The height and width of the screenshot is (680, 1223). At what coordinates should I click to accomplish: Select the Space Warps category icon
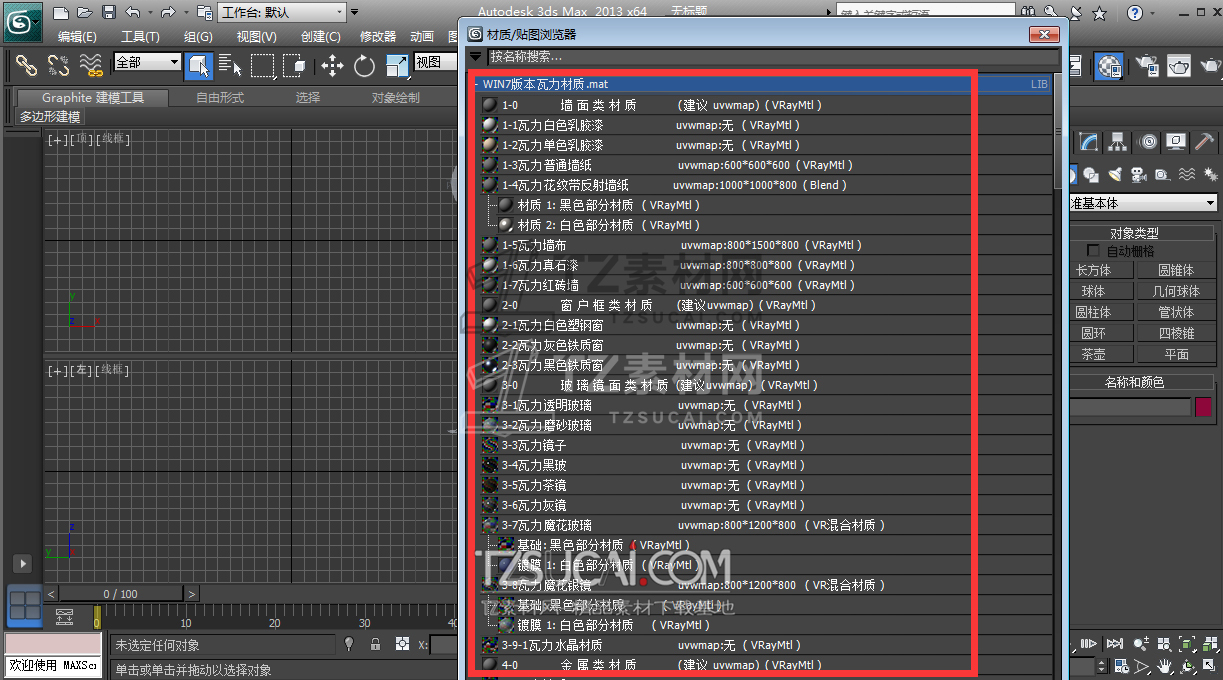[1186, 174]
